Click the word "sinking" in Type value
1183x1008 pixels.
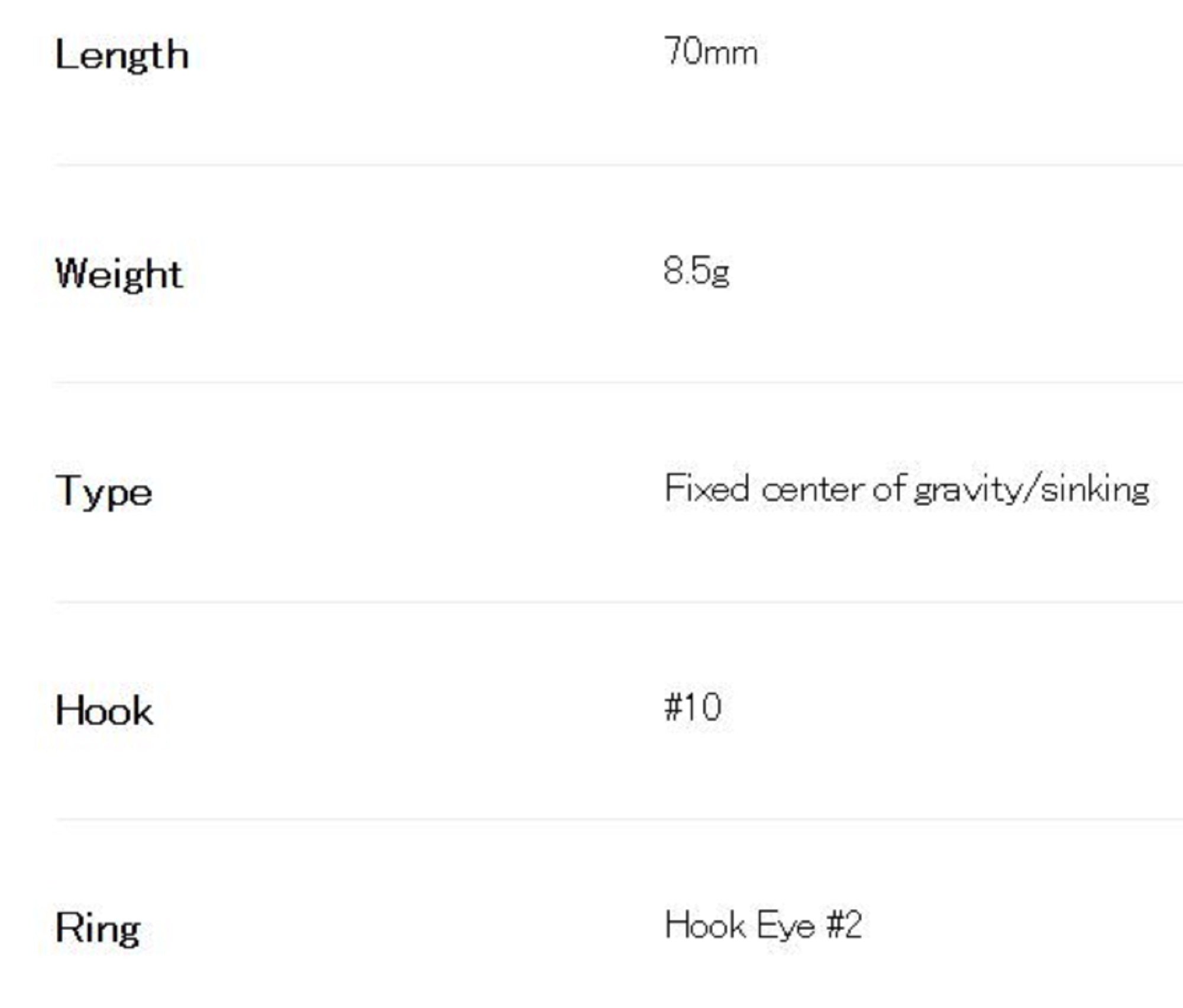[x=1094, y=490]
